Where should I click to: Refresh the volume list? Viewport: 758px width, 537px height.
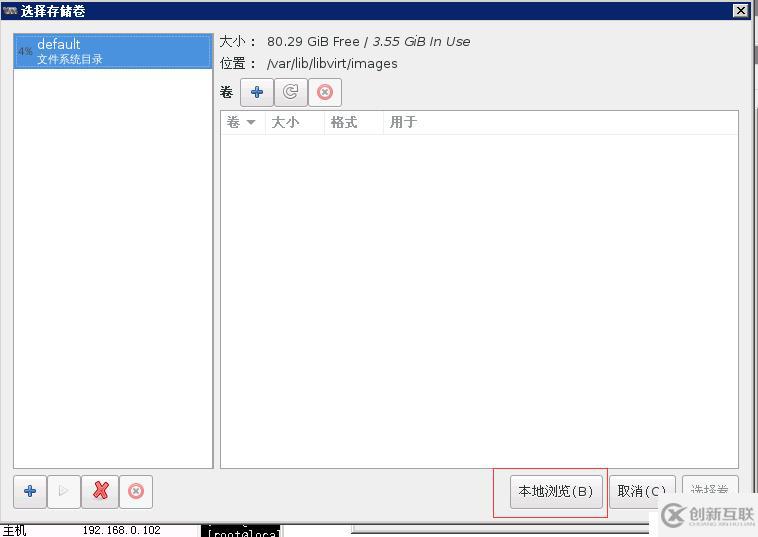click(x=291, y=92)
